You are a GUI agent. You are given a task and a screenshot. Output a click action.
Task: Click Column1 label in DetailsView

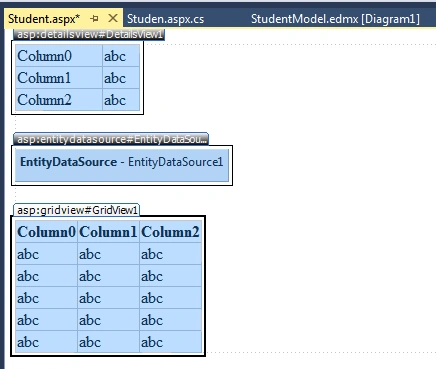pyautogui.click(x=59, y=78)
